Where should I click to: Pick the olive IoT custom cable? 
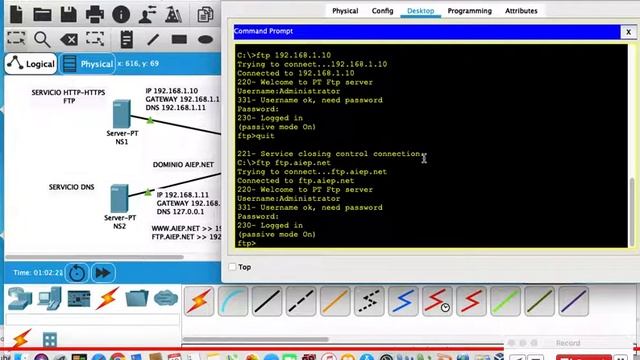(x=540, y=301)
